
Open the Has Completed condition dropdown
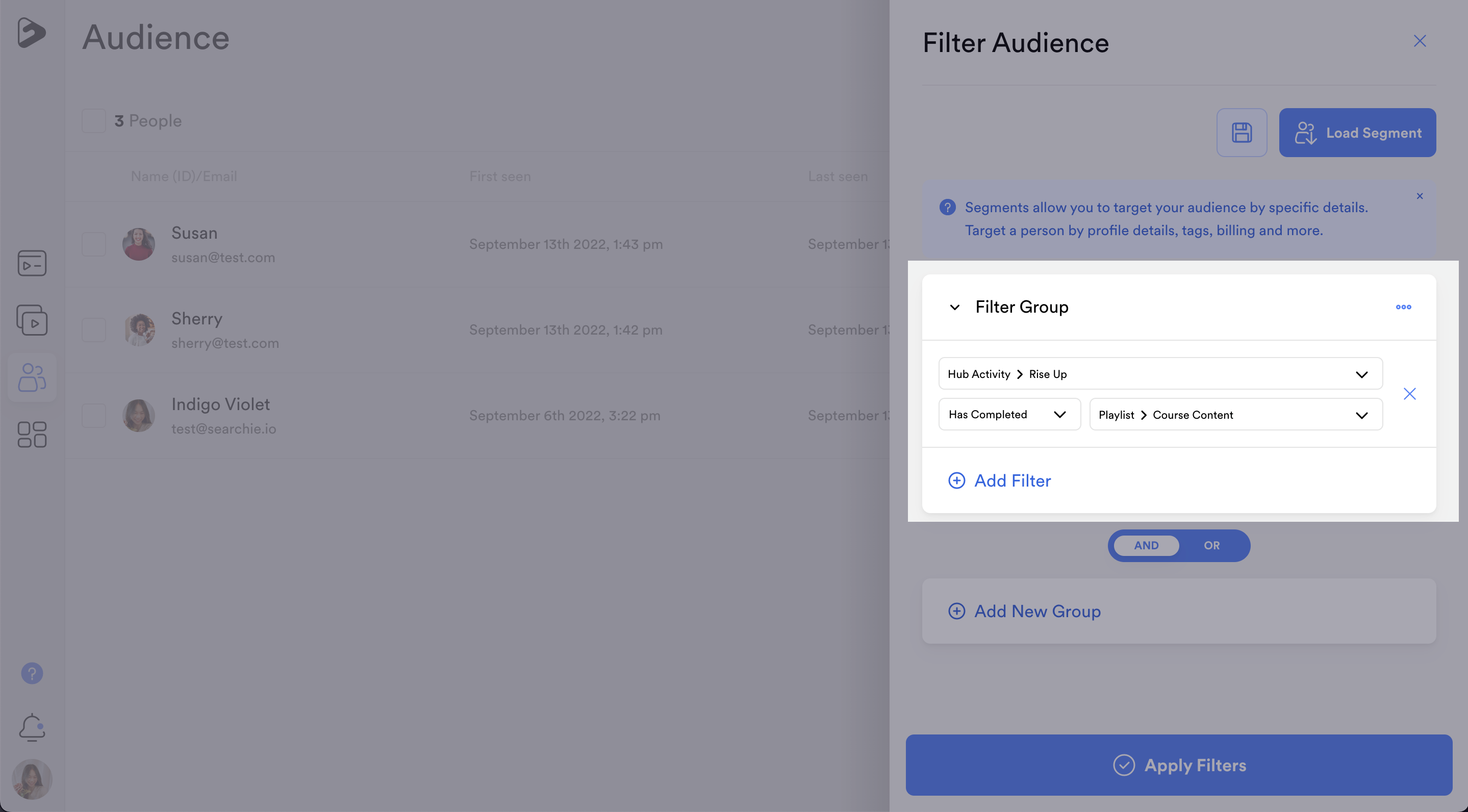pyautogui.click(x=1009, y=414)
